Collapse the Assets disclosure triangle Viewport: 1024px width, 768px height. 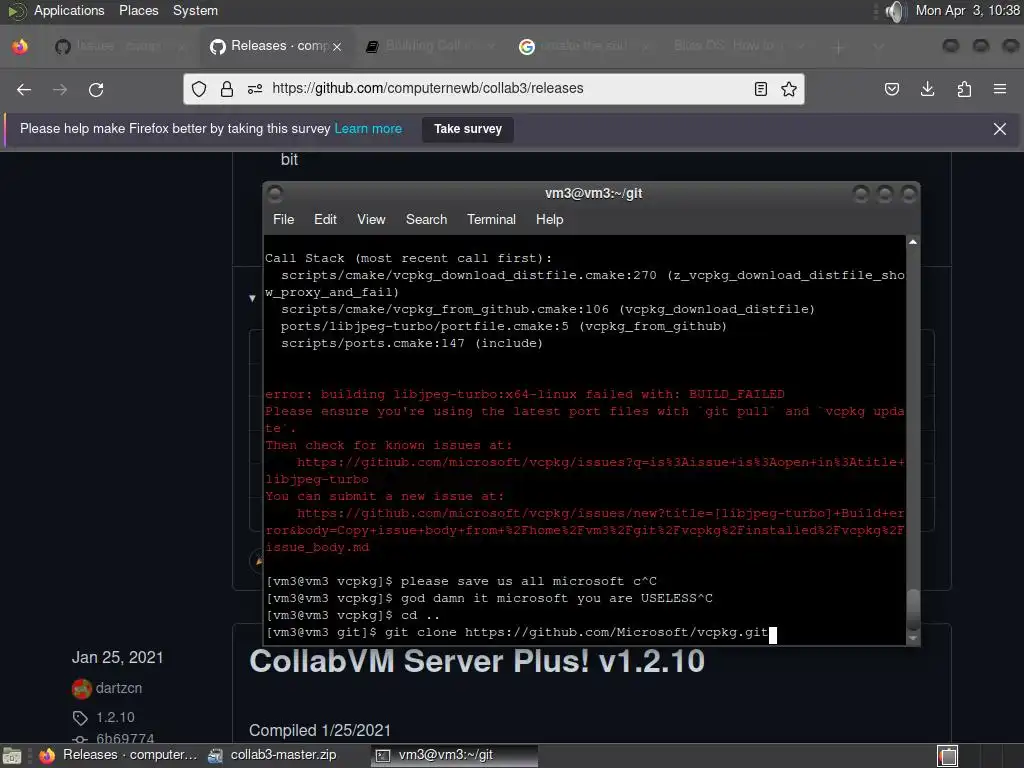click(x=252, y=298)
